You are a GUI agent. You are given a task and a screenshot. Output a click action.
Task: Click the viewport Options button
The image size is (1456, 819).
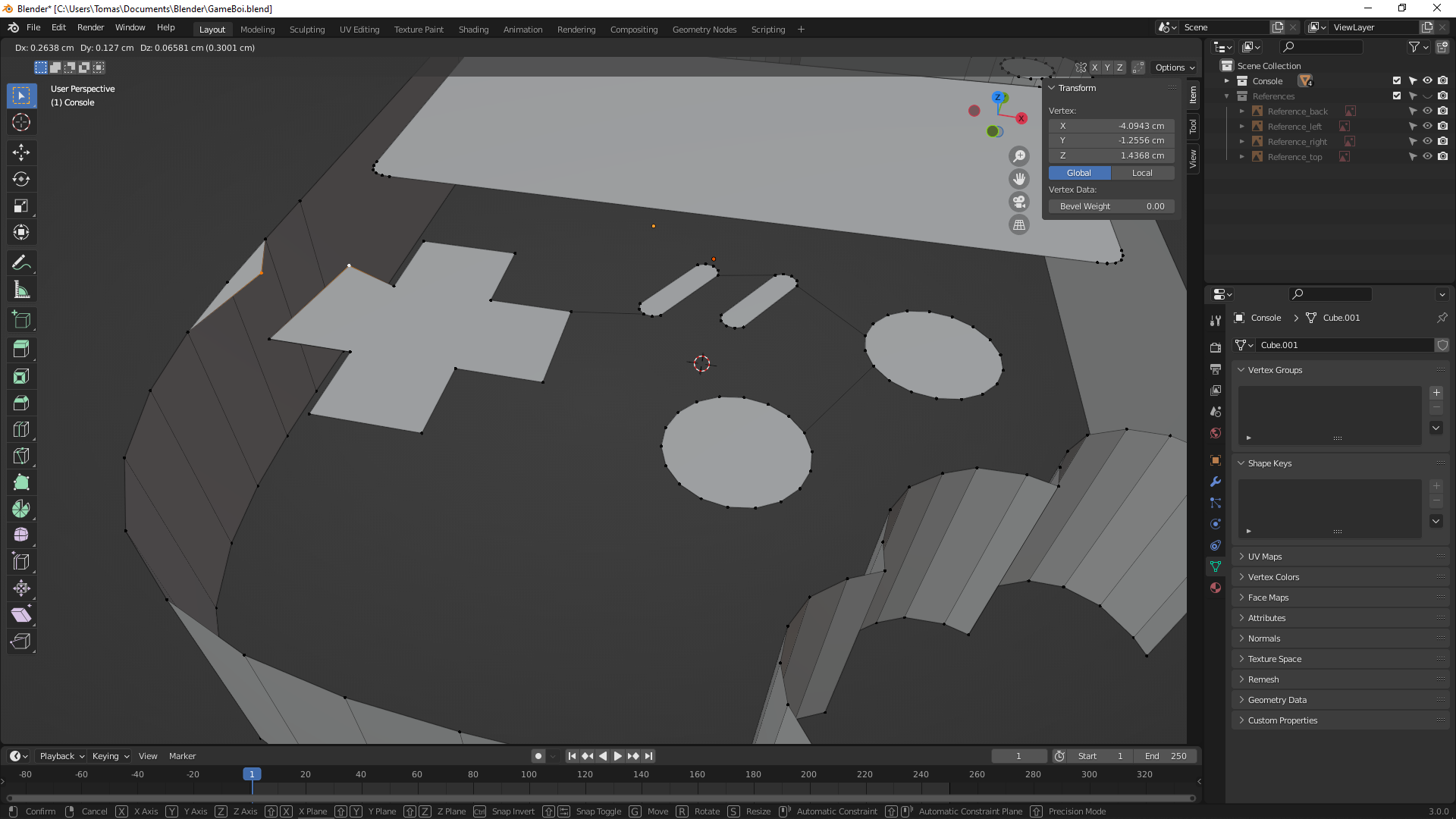click(1174, 67)
